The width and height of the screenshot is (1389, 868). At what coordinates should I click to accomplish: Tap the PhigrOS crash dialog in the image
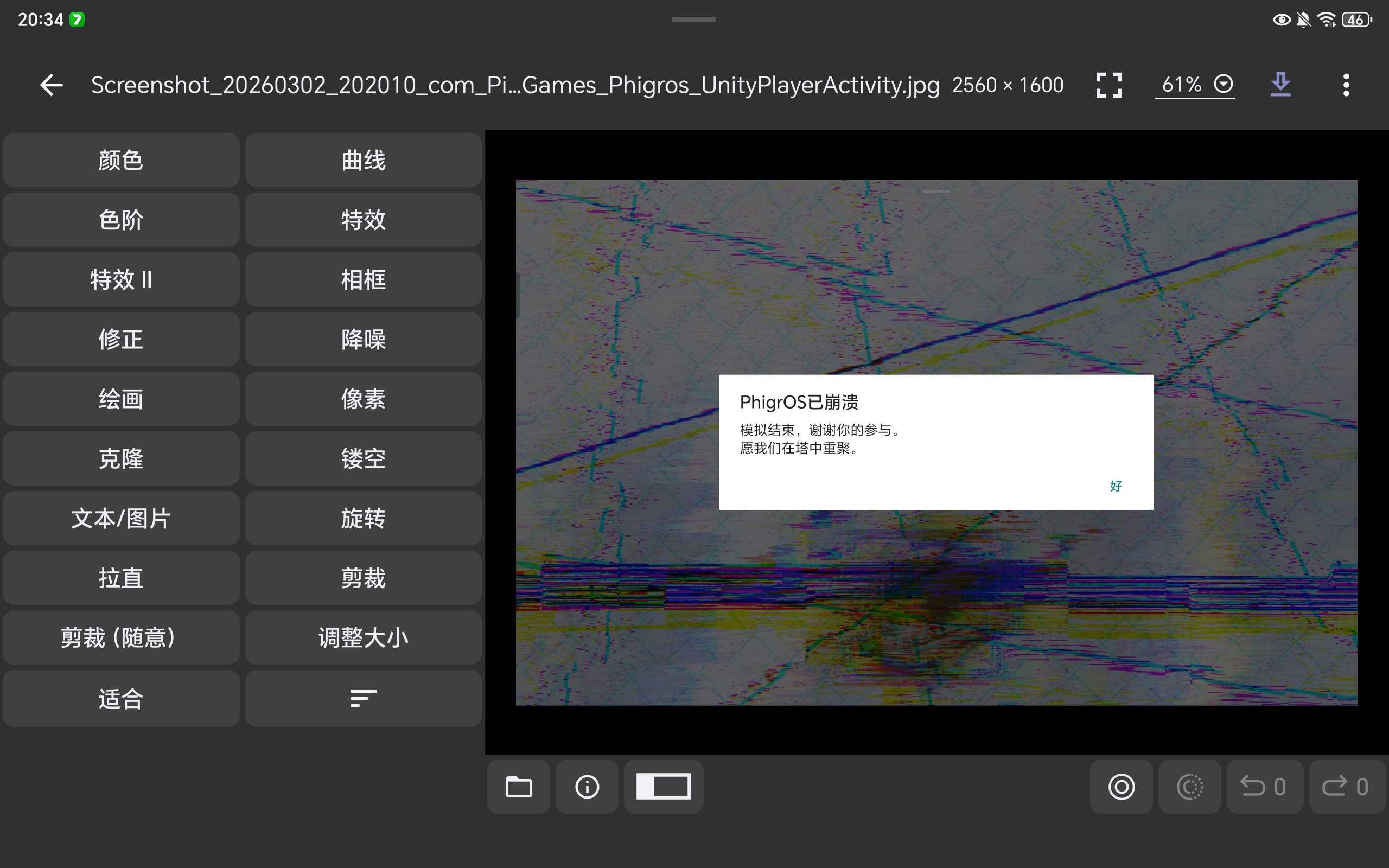(935, 442)
